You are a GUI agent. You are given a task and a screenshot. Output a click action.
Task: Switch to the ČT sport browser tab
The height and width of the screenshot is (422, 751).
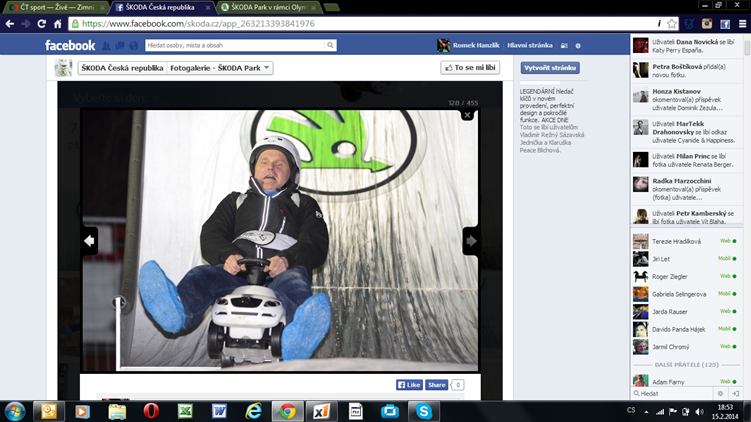[57, 7]
